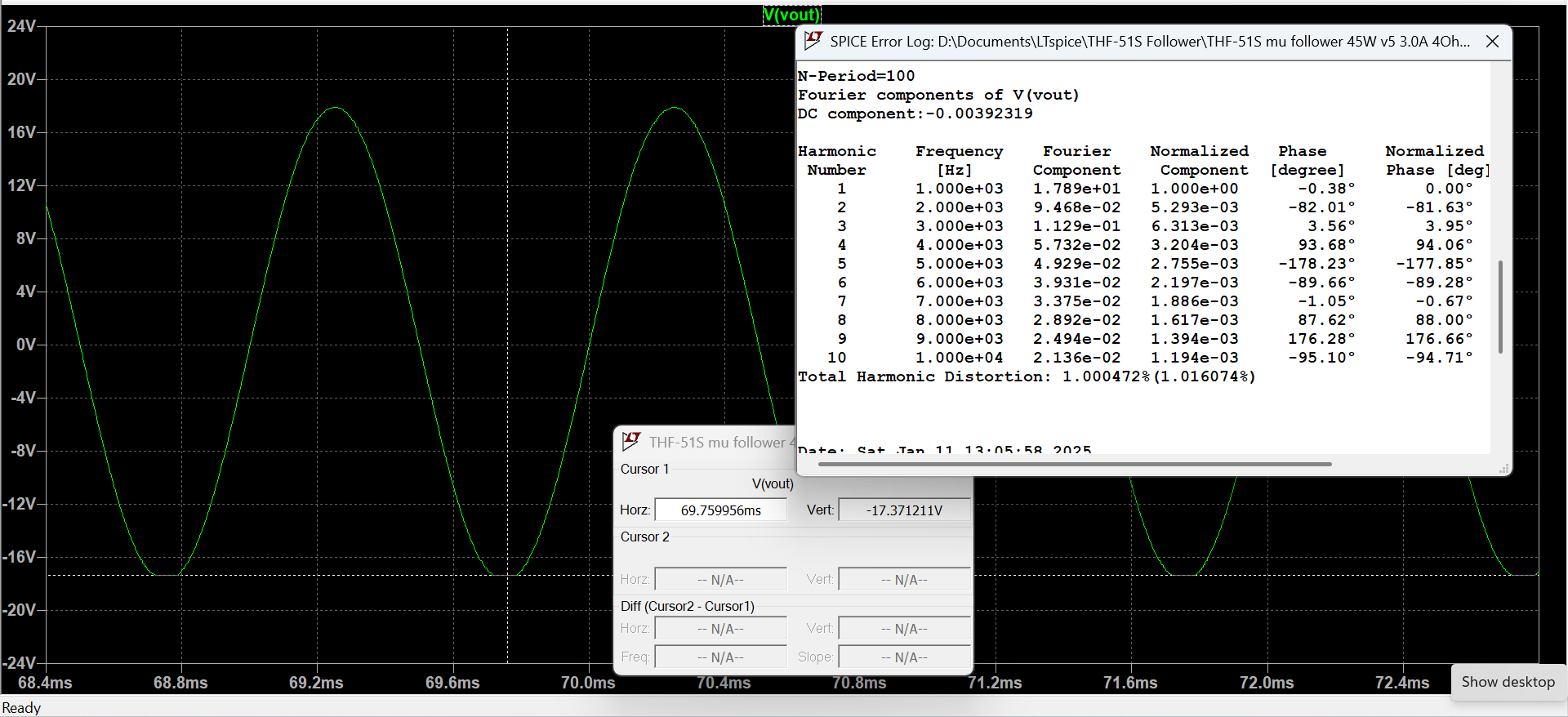Click the Freq N/A field
The height and width of the screenshot is (717, 1568).
721,657
